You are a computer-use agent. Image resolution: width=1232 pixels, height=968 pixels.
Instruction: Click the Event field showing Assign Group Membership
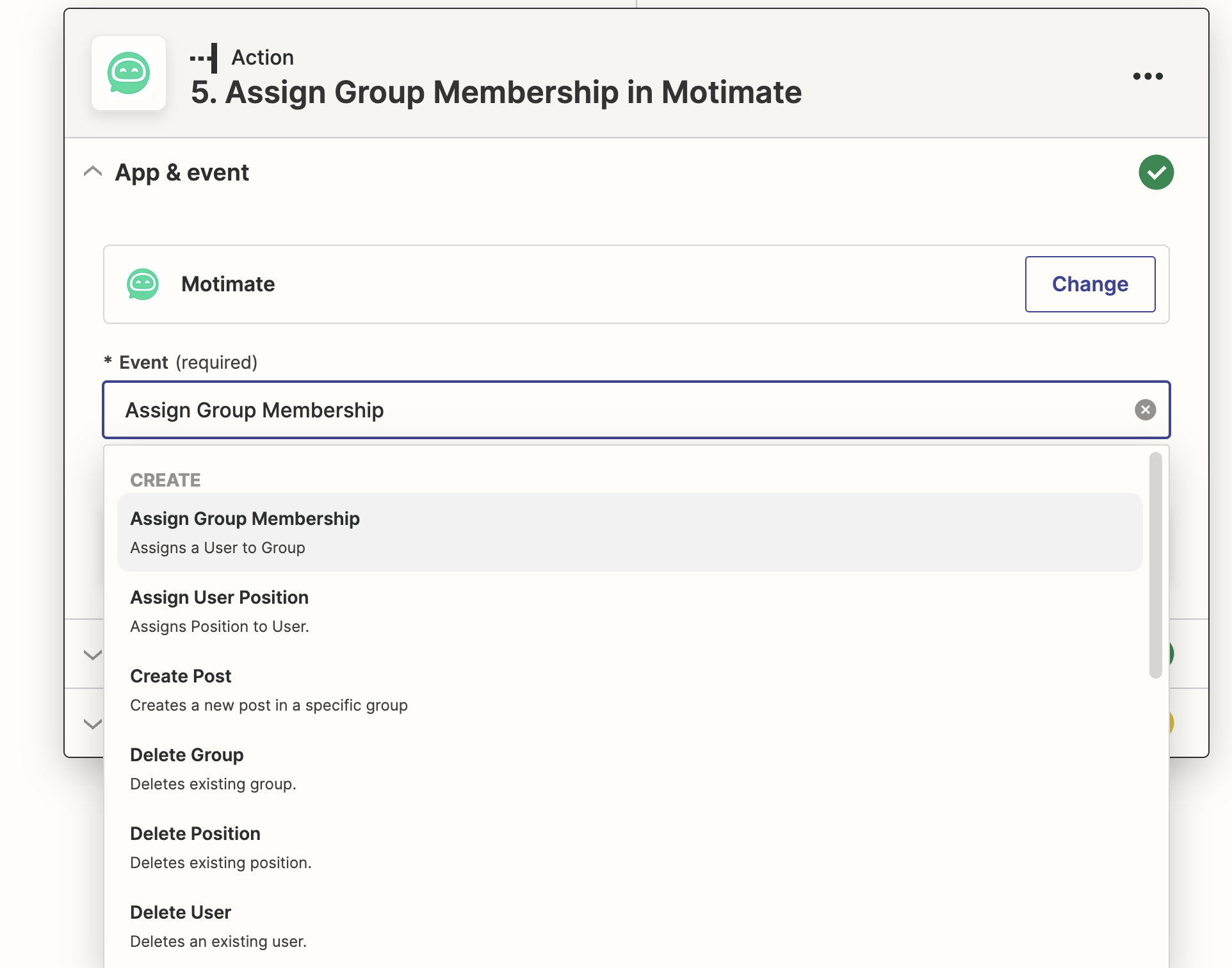click(636, 410)
